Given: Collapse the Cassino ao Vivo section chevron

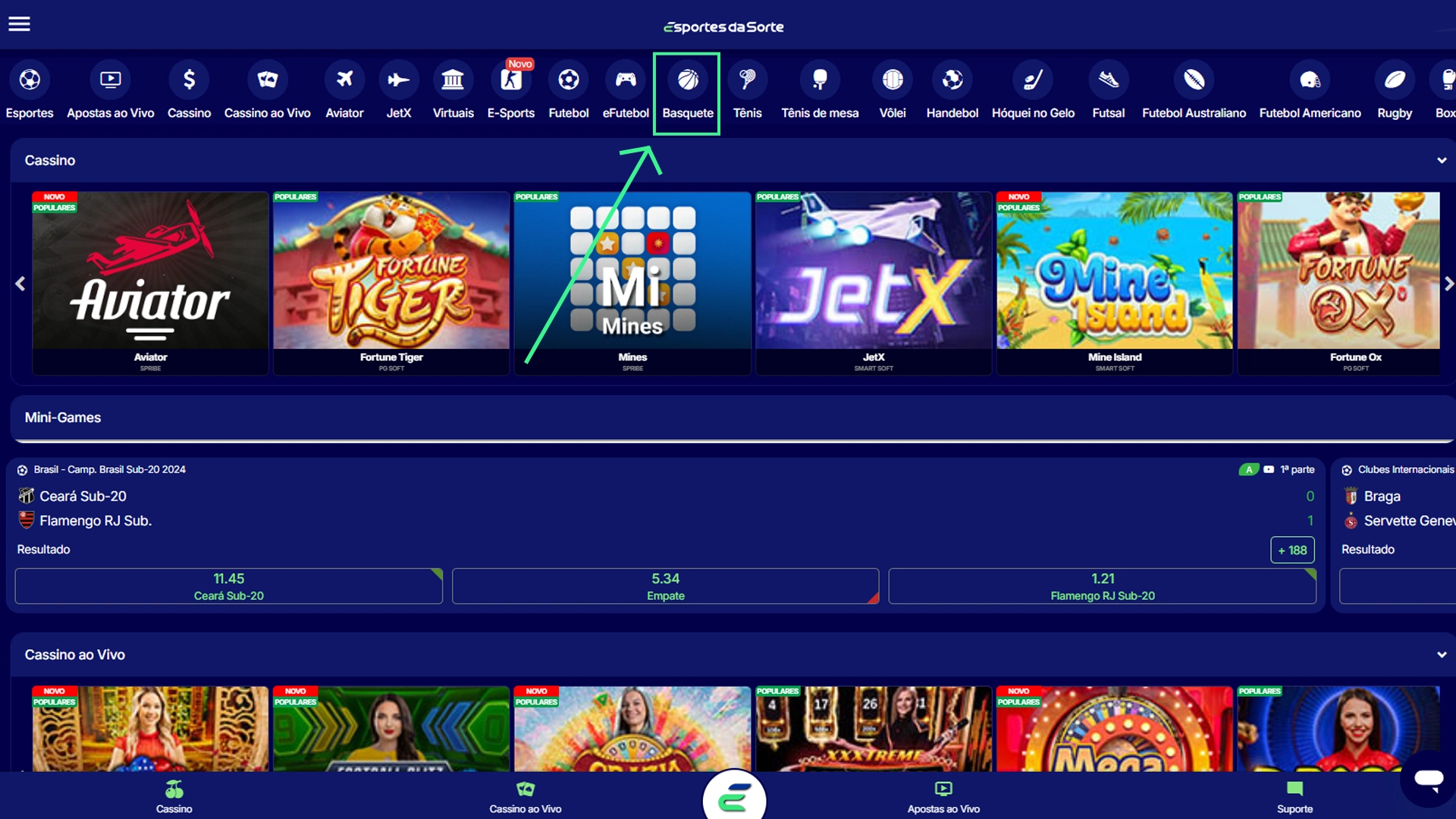Looking at the screenshot, I should 1442,654.
